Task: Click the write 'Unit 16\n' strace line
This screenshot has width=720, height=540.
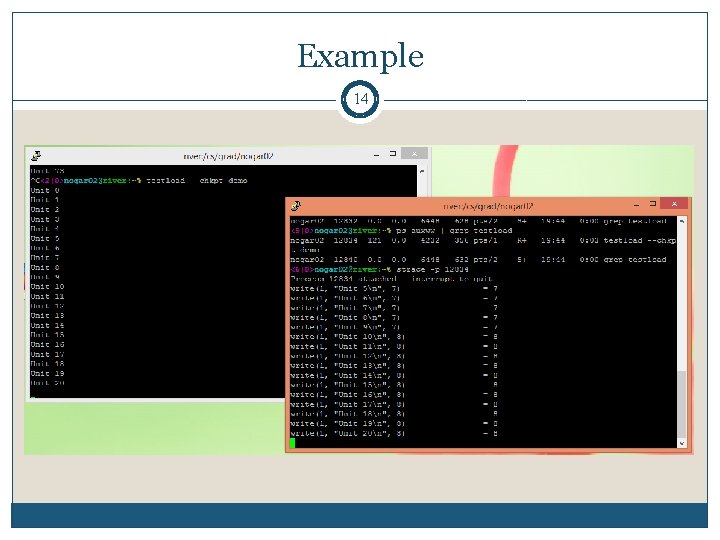Action: click(394, 394)
